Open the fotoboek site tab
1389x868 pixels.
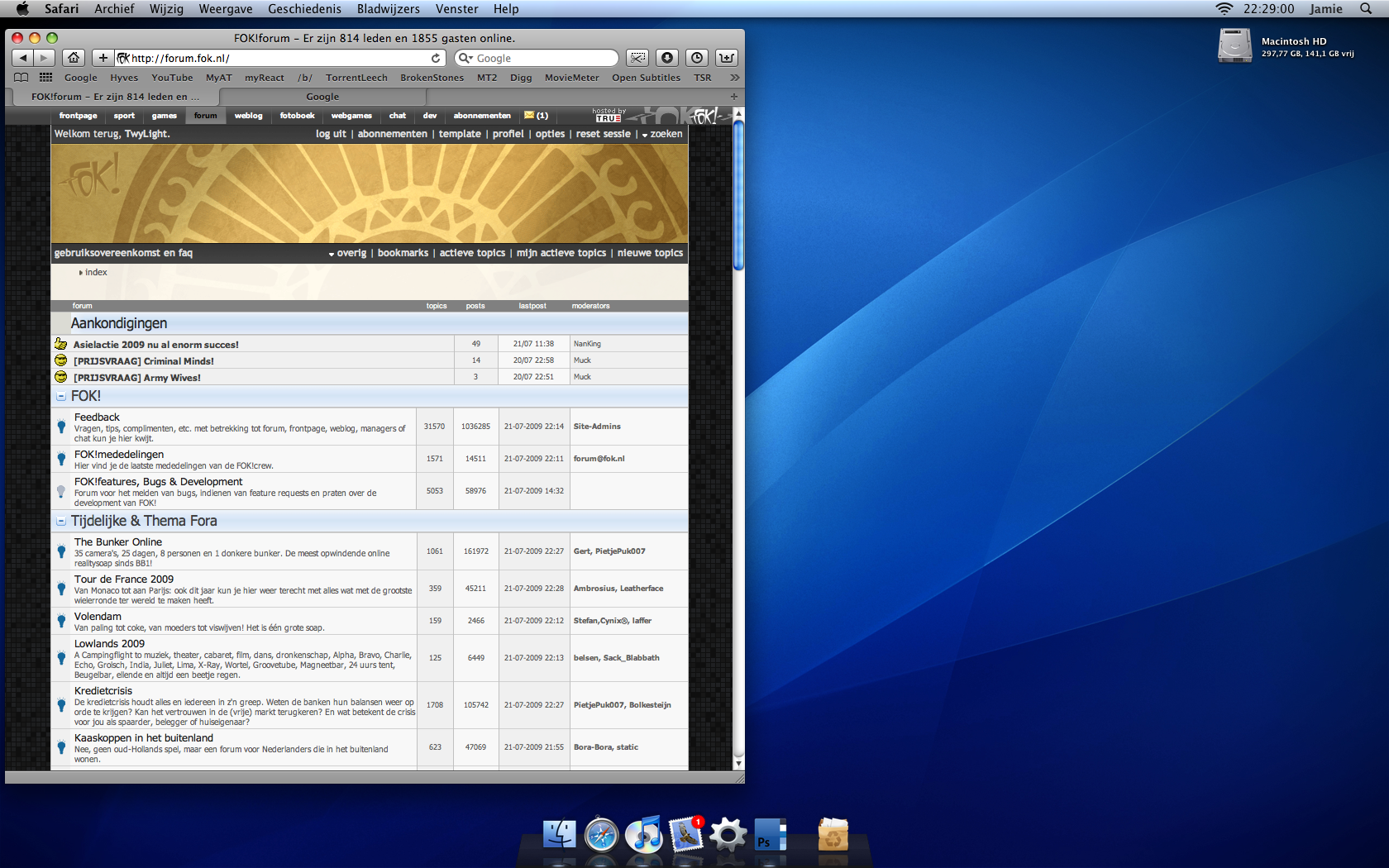(297, 116)
